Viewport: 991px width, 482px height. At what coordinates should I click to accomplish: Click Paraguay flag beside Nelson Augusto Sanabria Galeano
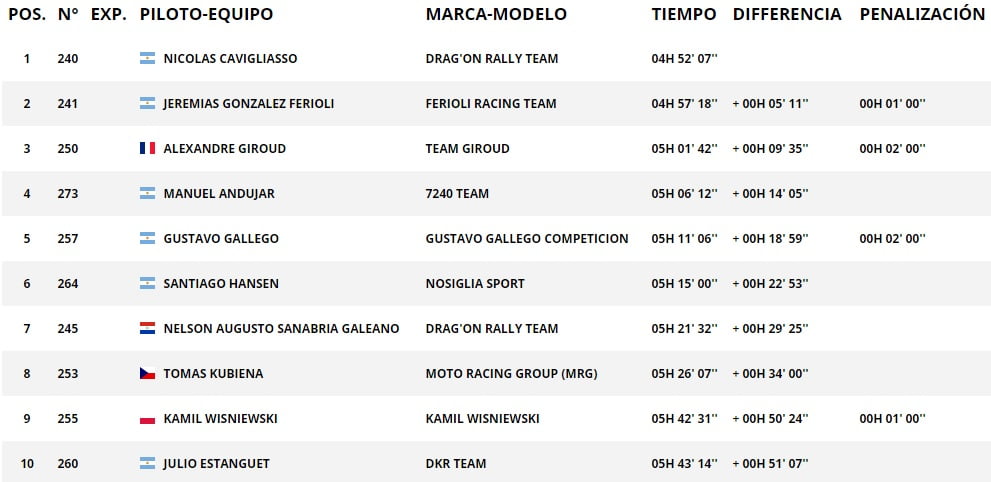click(x=147, y=328)
